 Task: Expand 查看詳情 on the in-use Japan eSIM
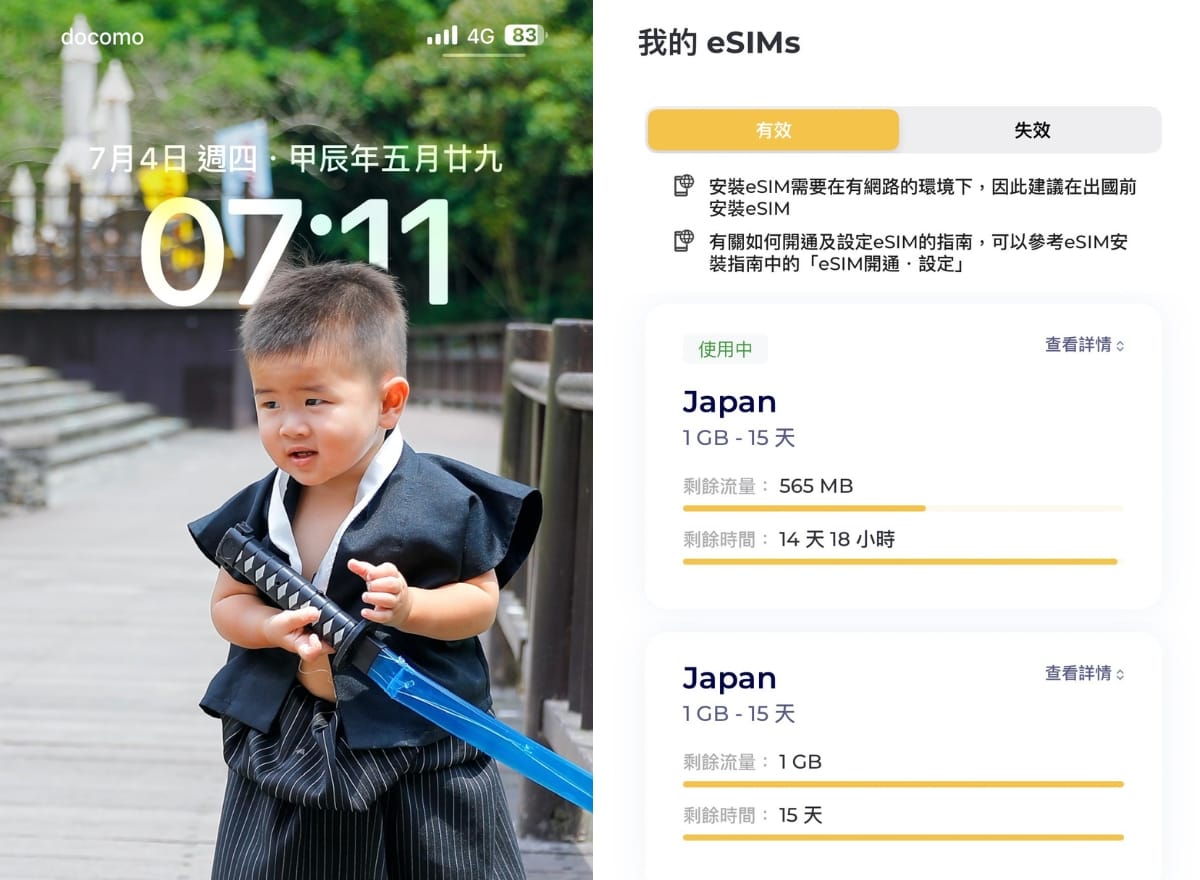coord(1085,345)
